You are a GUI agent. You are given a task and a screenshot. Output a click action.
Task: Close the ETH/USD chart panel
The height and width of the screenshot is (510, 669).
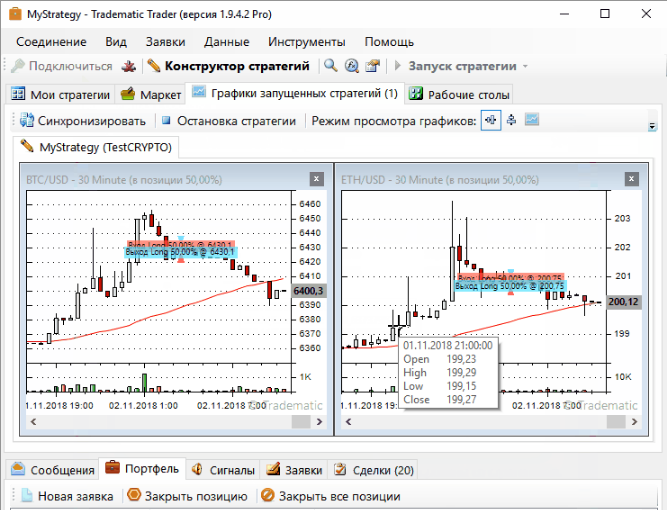[631, 179]
